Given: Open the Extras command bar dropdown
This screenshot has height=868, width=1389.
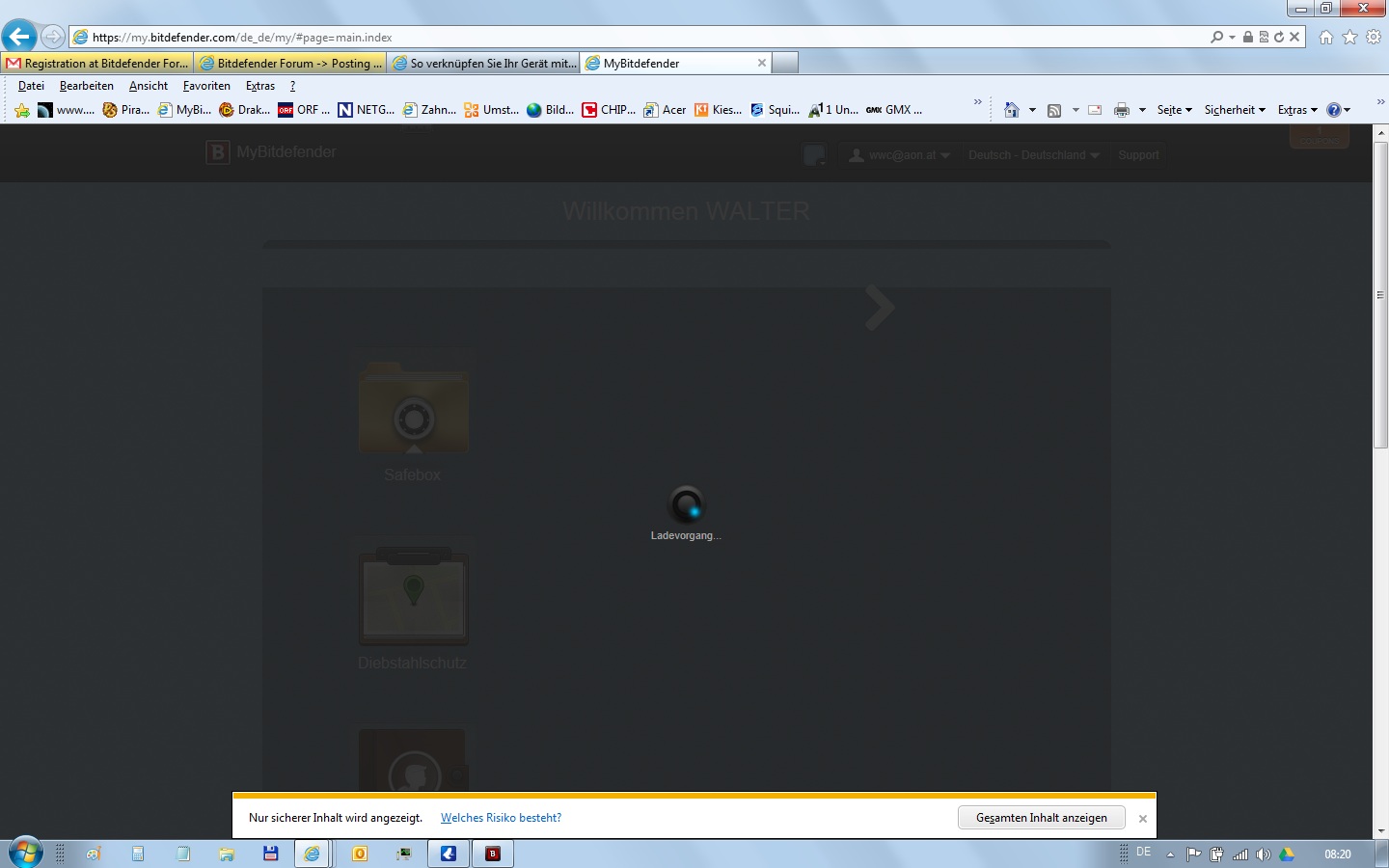Looking at the screenshot, I should (x=1297, y=110).
